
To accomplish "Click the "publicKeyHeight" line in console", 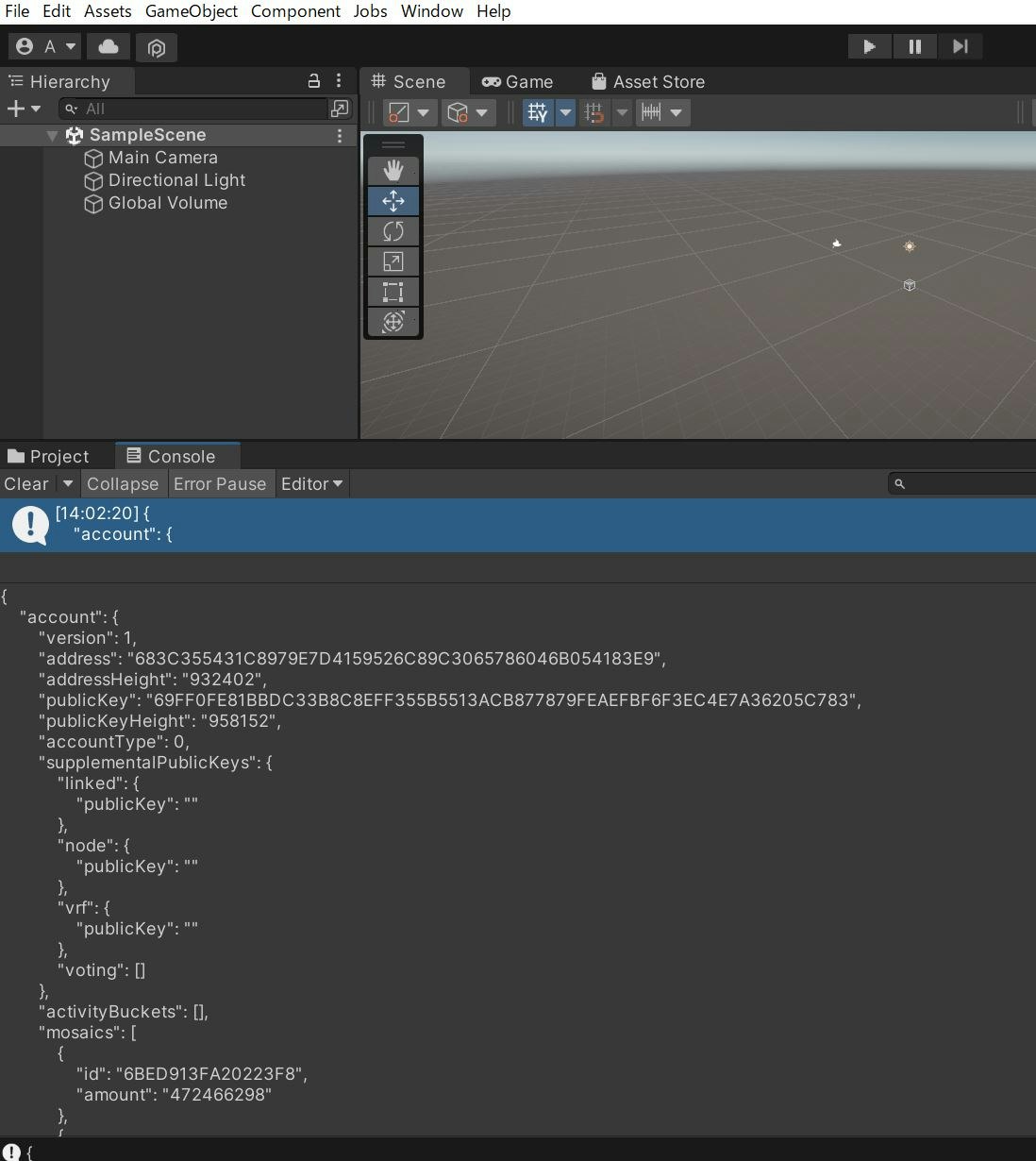I will [x=159, y=721].
